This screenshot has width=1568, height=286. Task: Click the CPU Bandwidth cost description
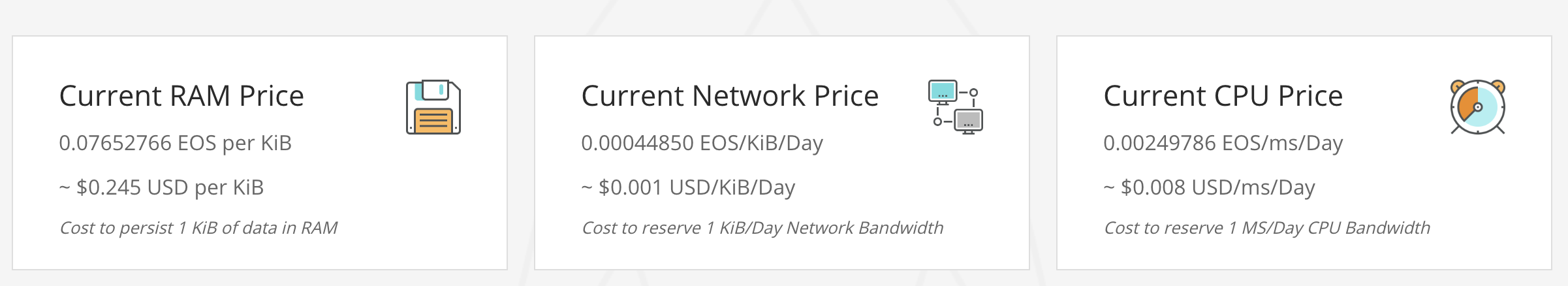1266,228
